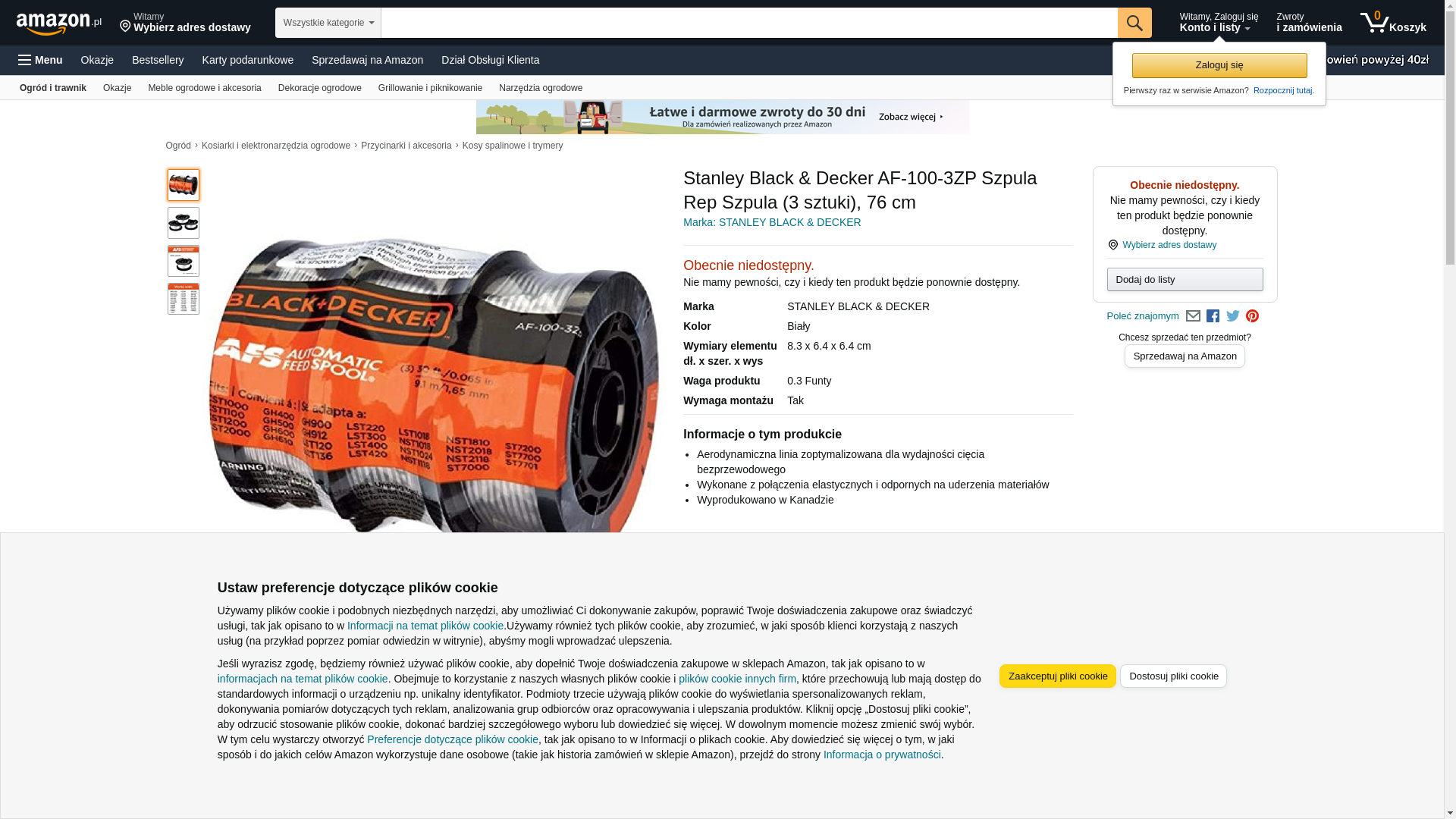
Task: Select Grillowanie i piknikowanie category tab
Action: point(430,88)
